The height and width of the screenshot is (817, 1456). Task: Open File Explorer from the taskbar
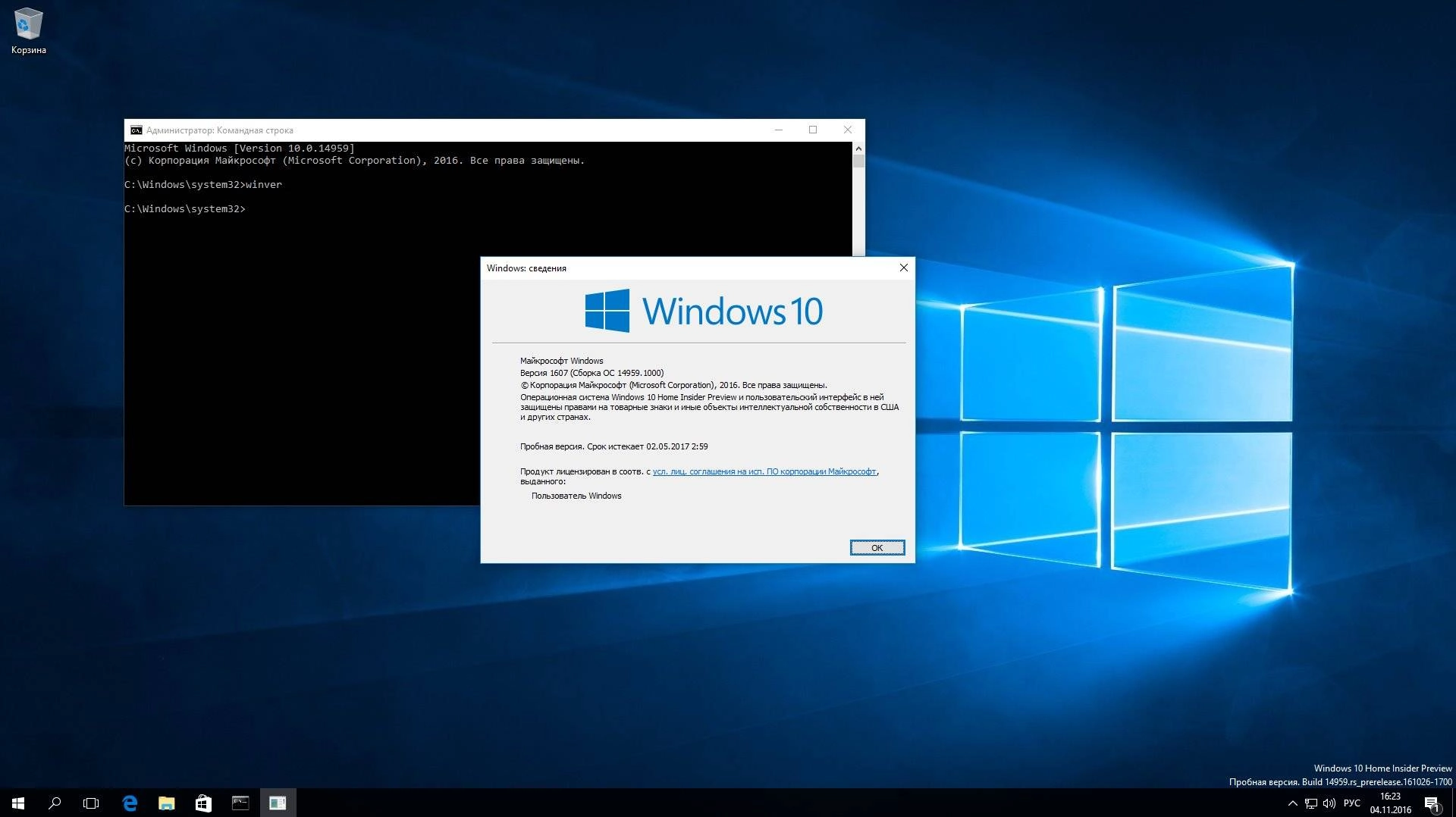(166, 803)
